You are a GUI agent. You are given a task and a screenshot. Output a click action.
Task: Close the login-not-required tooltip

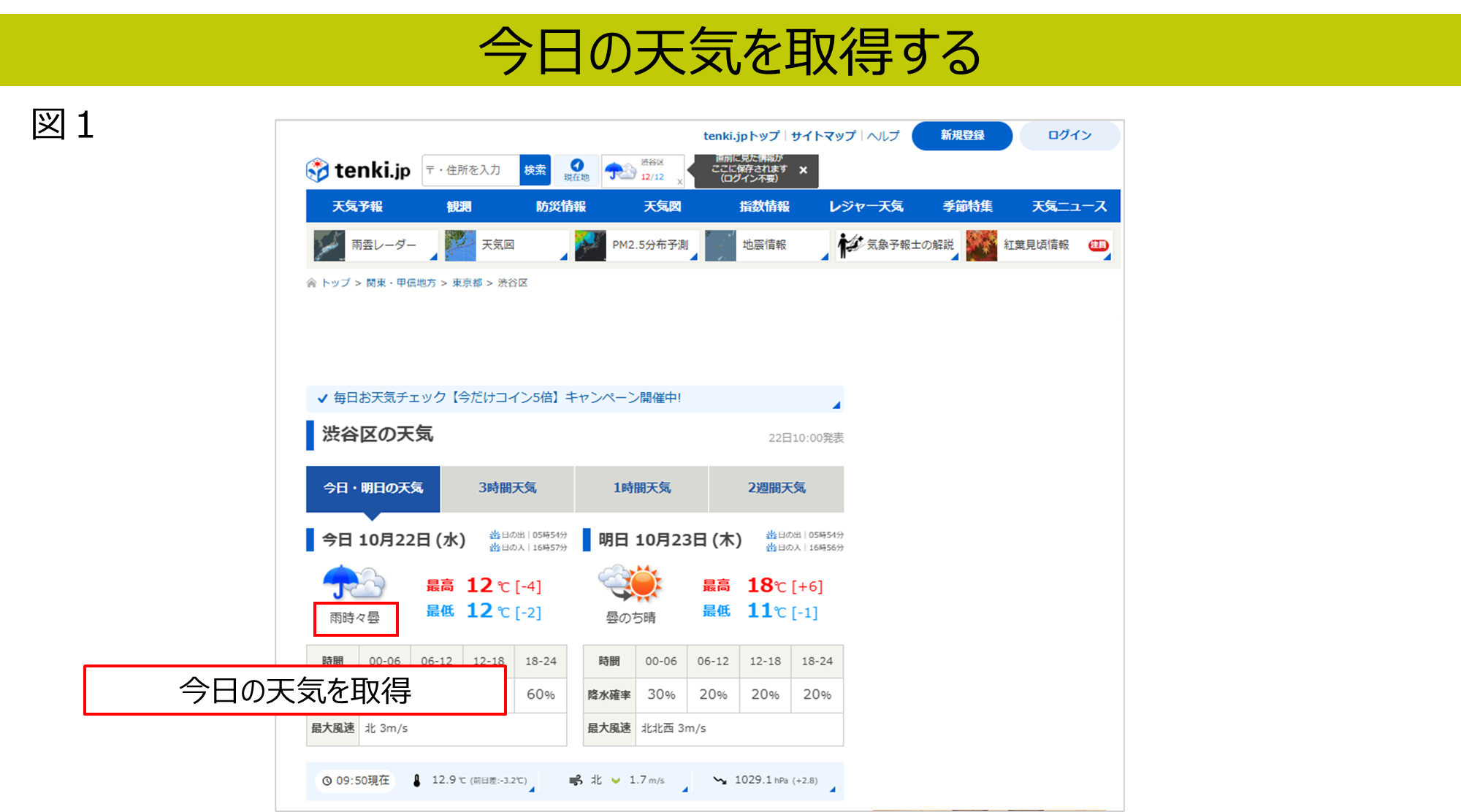coord(803,170)
